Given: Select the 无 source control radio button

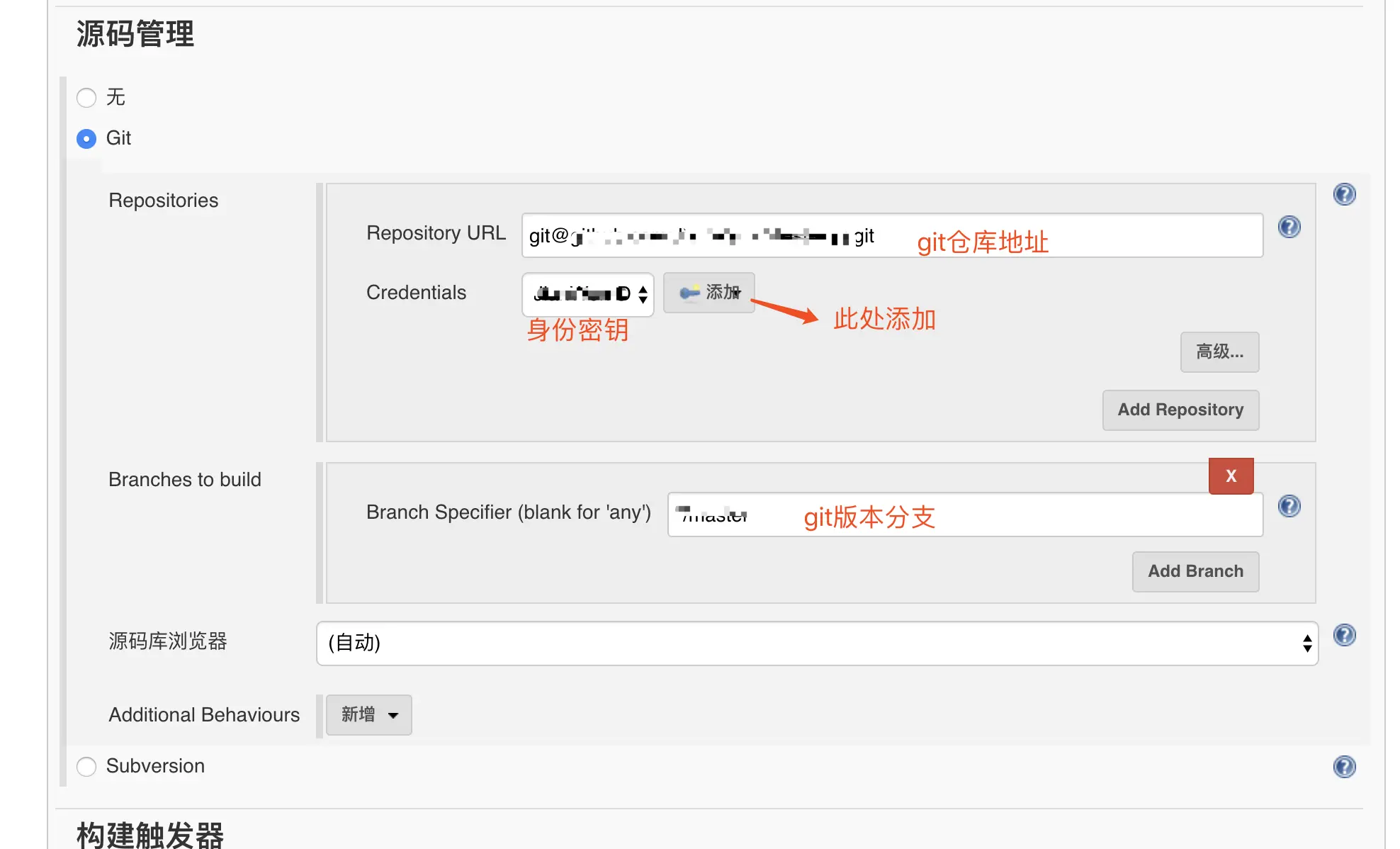Looking at the screenshot, I should pos(86,98).
